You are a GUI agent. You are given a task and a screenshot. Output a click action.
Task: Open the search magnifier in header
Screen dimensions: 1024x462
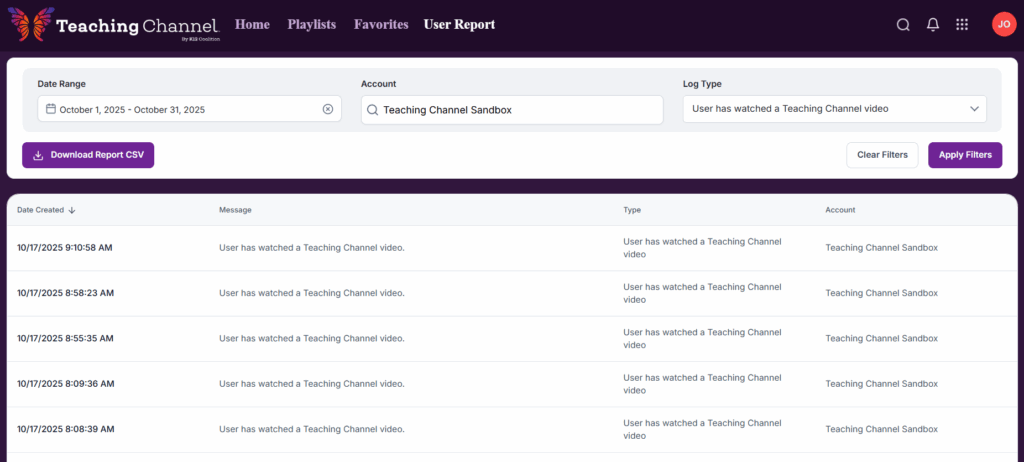point(903,25)
